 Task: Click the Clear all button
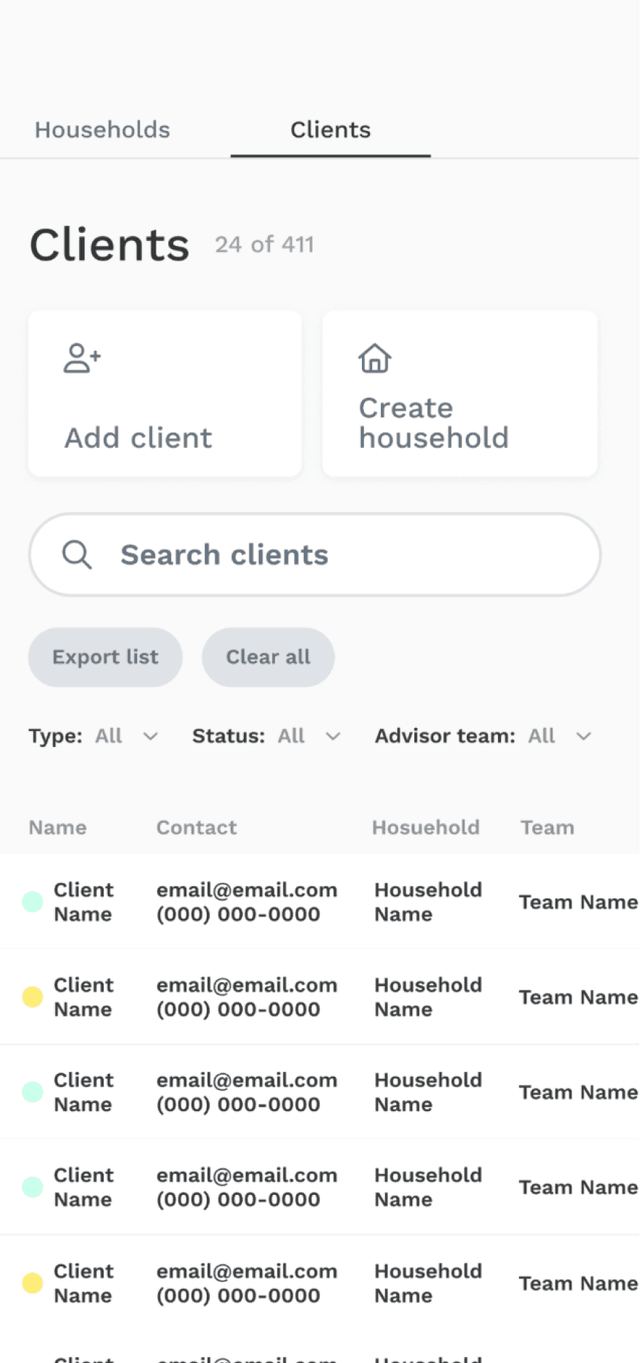268,657
